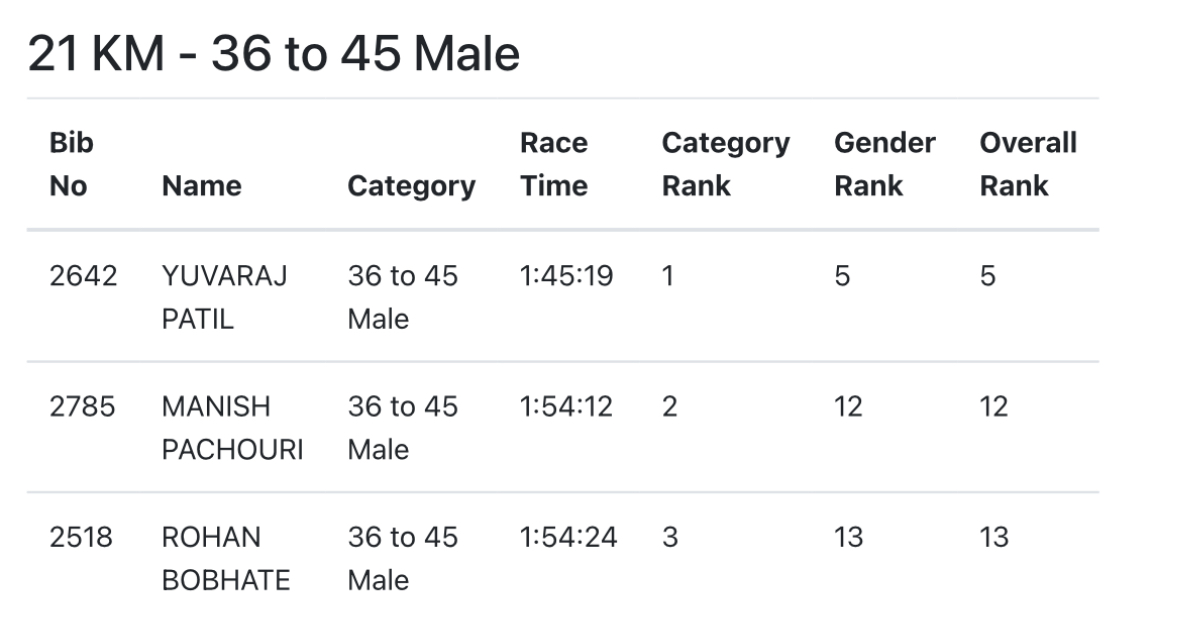The image size is (1179, 629).
Task: Select bib number 2785
Action: pyautogui.click(x=83, y=407)
